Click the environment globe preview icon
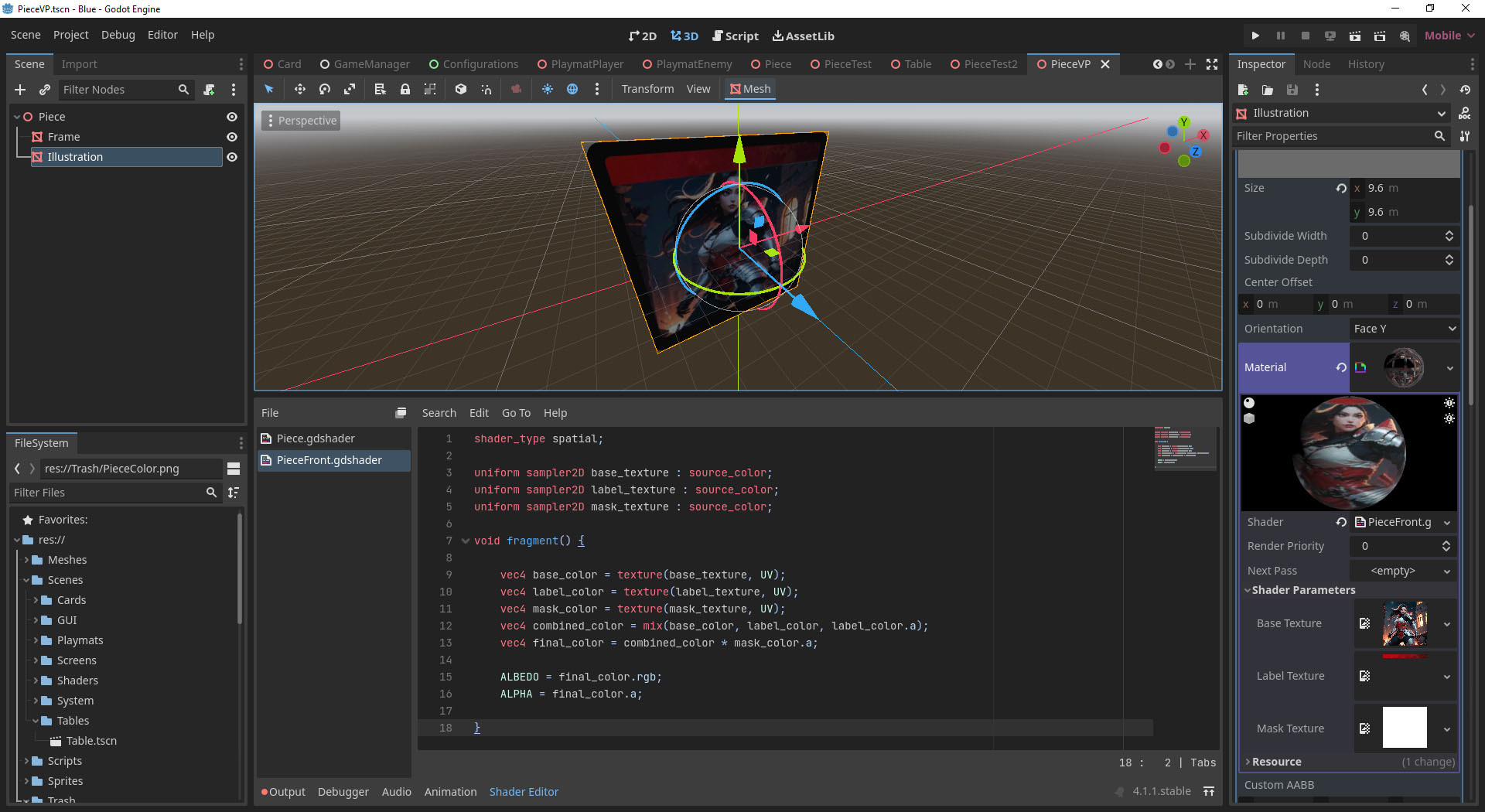Image resolution: width=1485 pixels, height=812 pixels. 572,89
